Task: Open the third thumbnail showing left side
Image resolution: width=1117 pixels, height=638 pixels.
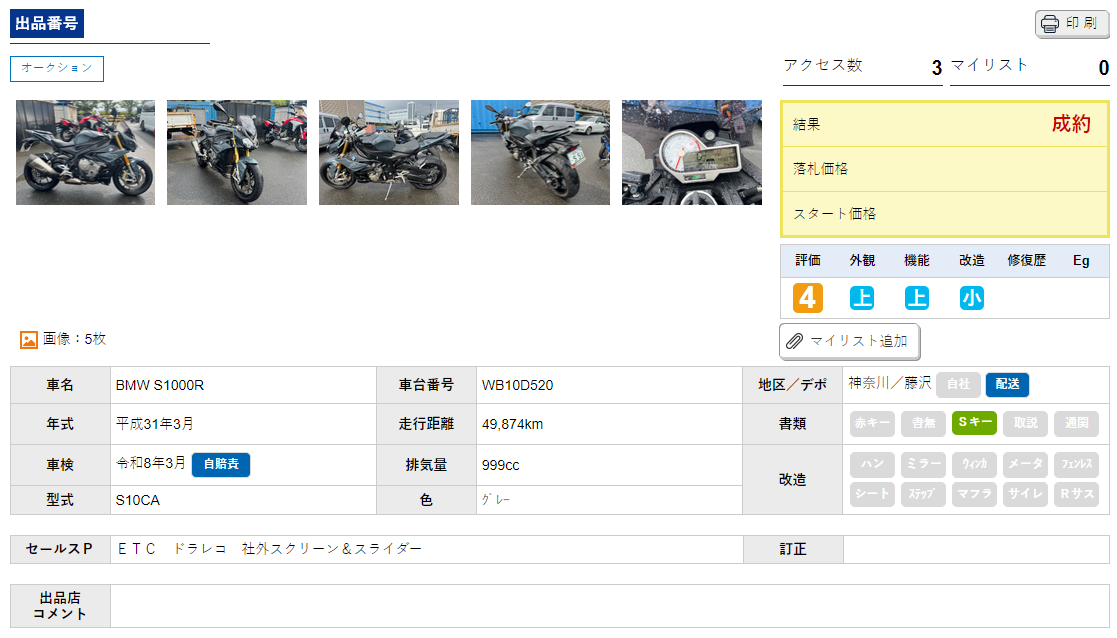Action: [x=389, y=152]
